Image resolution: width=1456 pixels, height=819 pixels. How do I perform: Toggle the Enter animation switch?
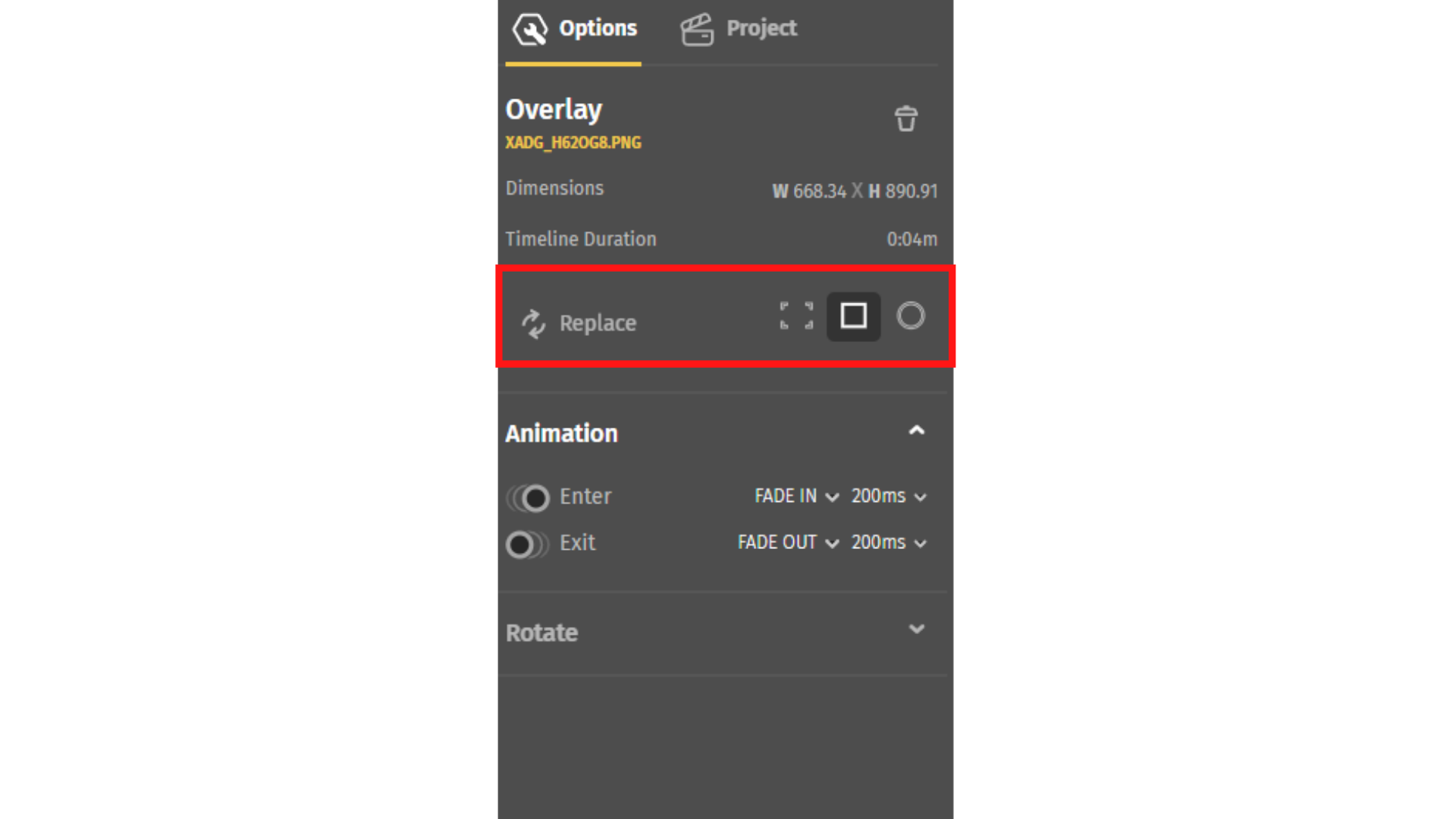528,498
